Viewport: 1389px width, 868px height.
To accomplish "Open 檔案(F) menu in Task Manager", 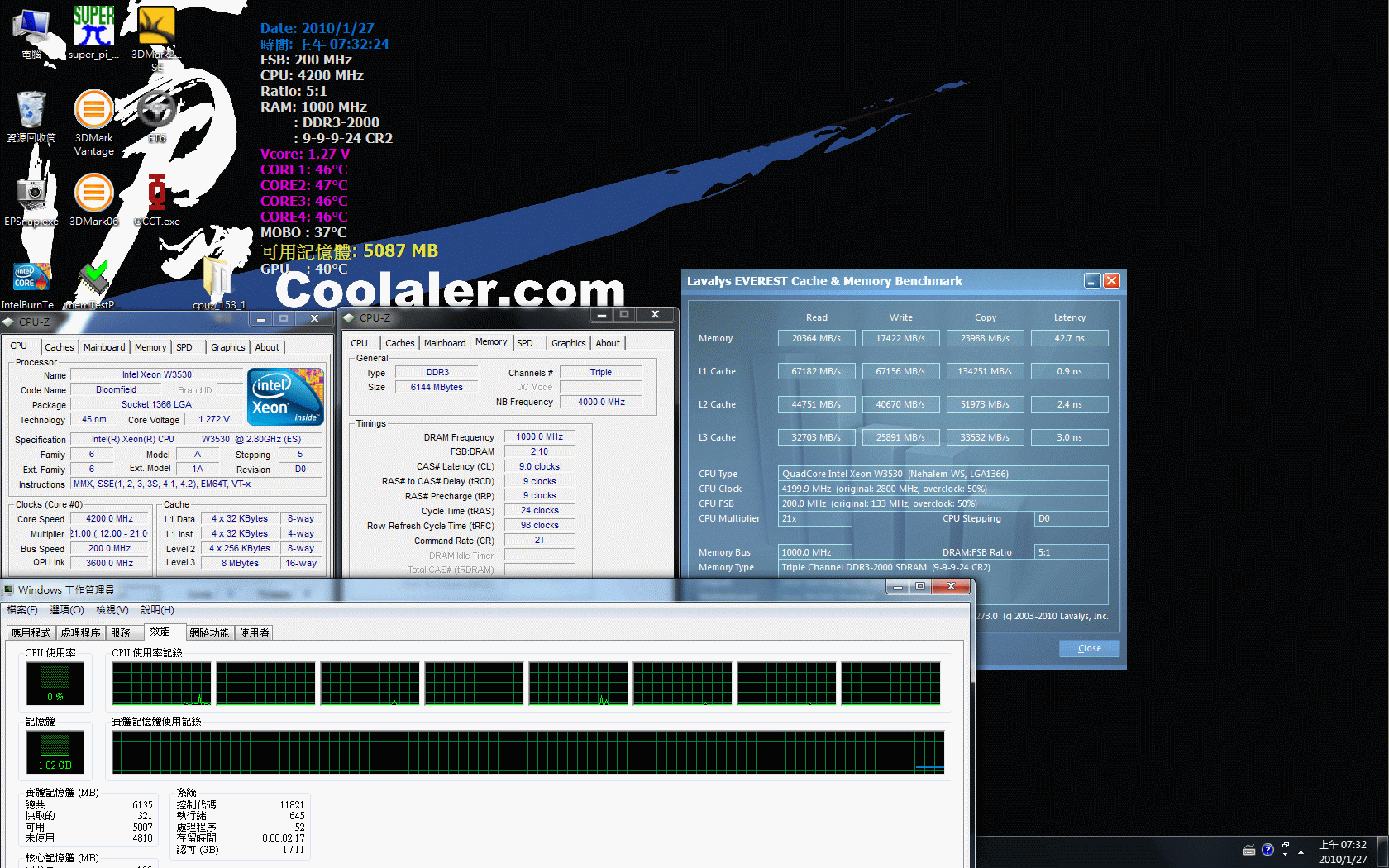I will (22, 610).
